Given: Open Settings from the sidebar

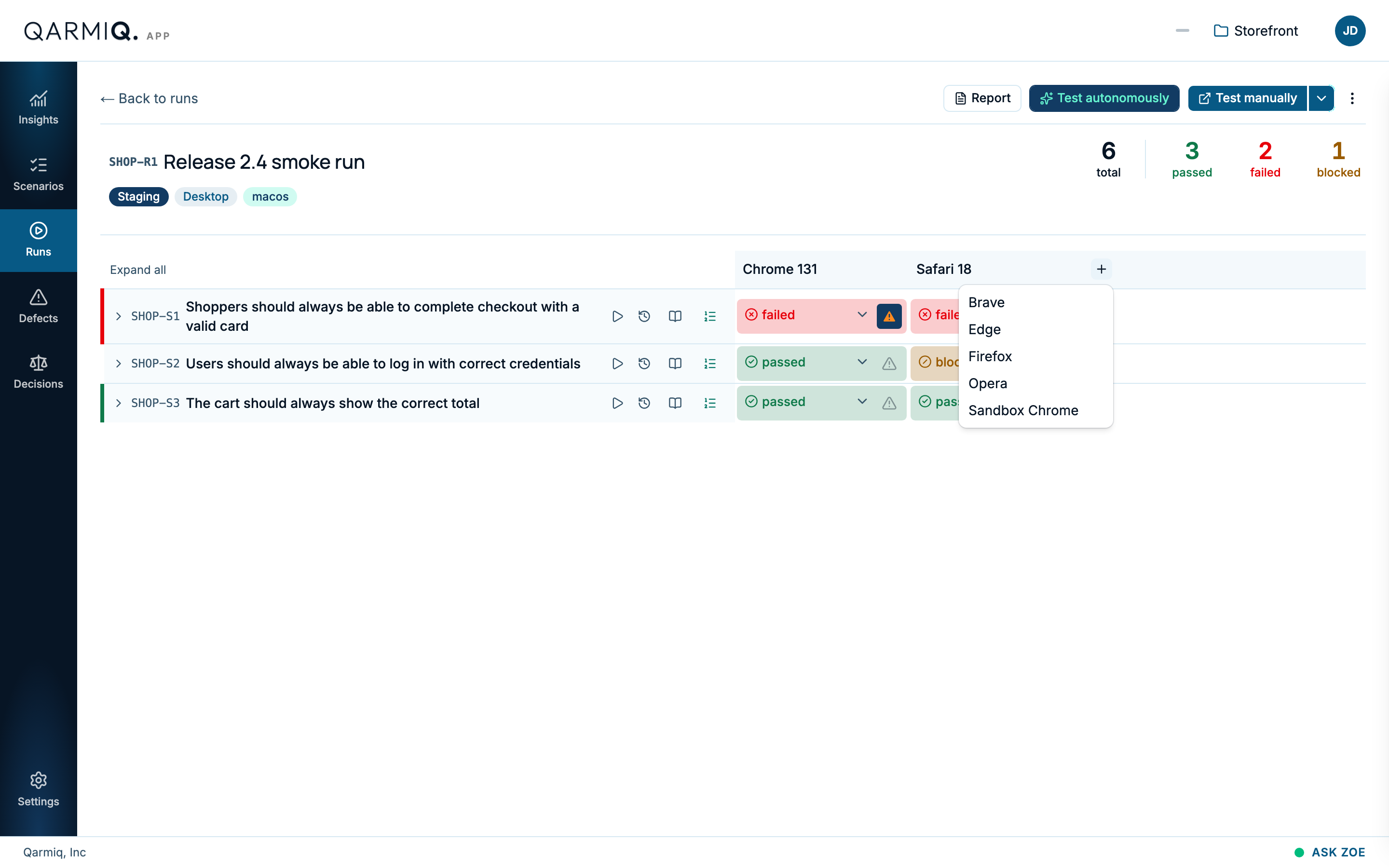Looking at the screenshot, I should point(39,789).
